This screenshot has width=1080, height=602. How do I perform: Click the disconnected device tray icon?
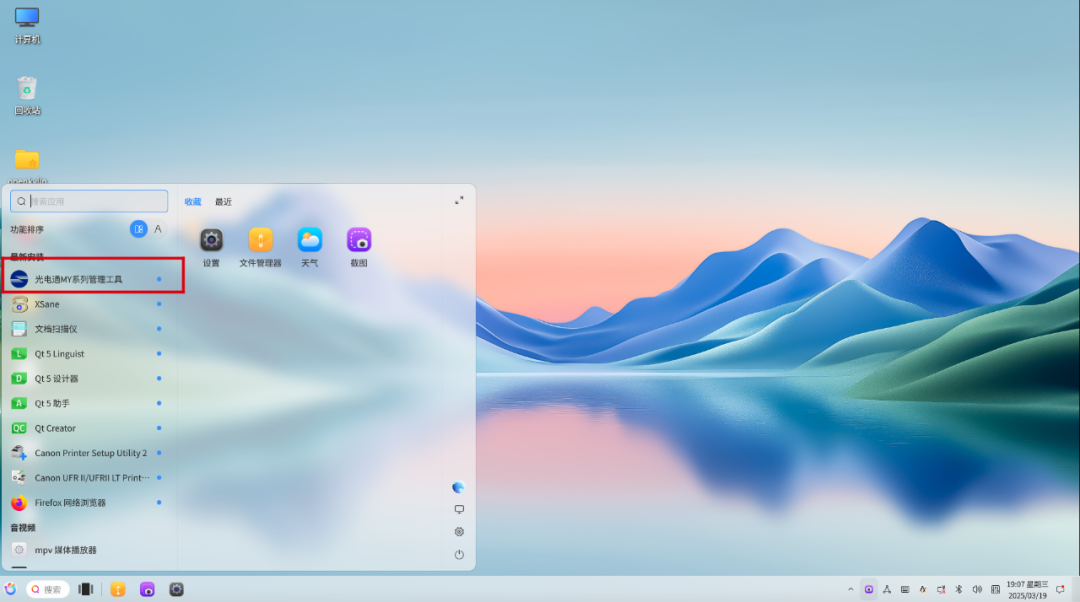(941, 590)
